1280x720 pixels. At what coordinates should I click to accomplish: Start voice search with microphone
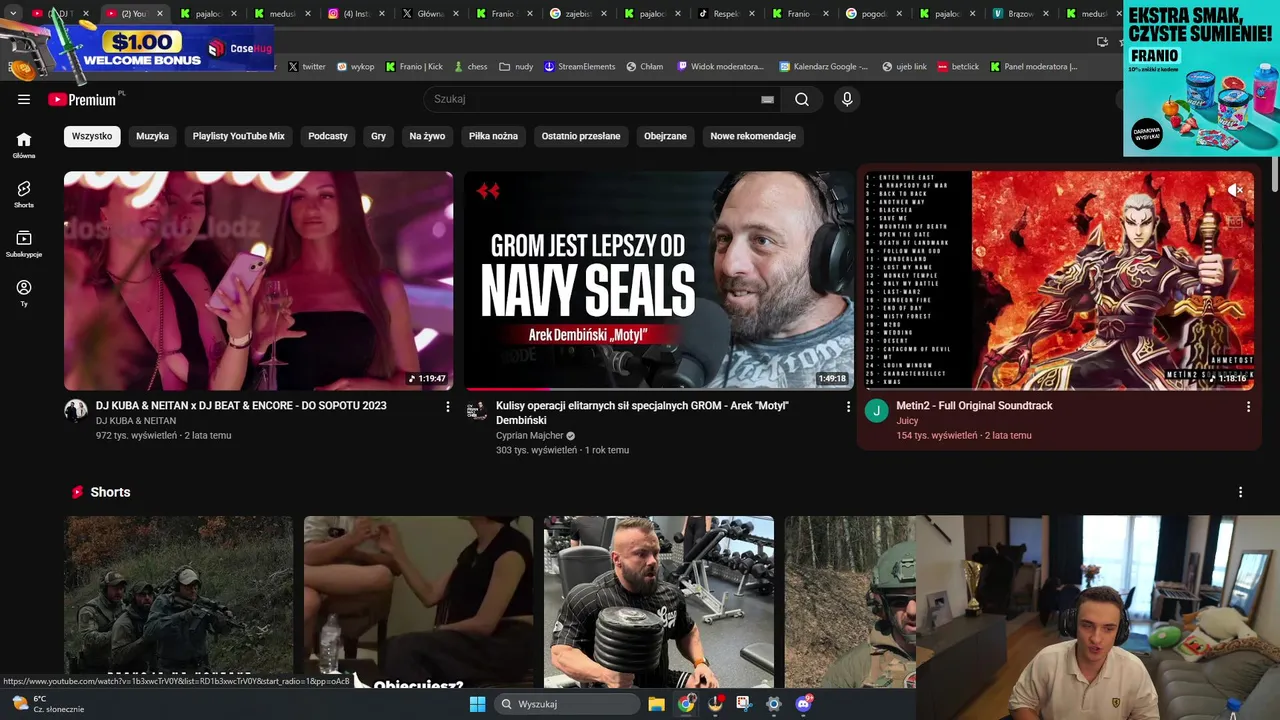point(847,99)
